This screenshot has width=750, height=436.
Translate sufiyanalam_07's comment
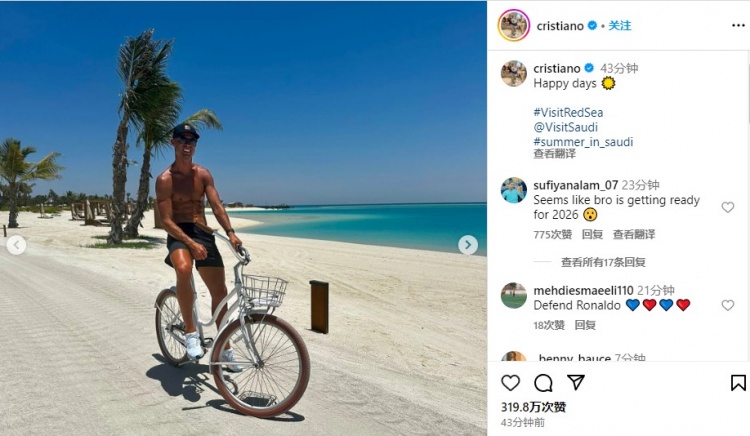[634, 234]
